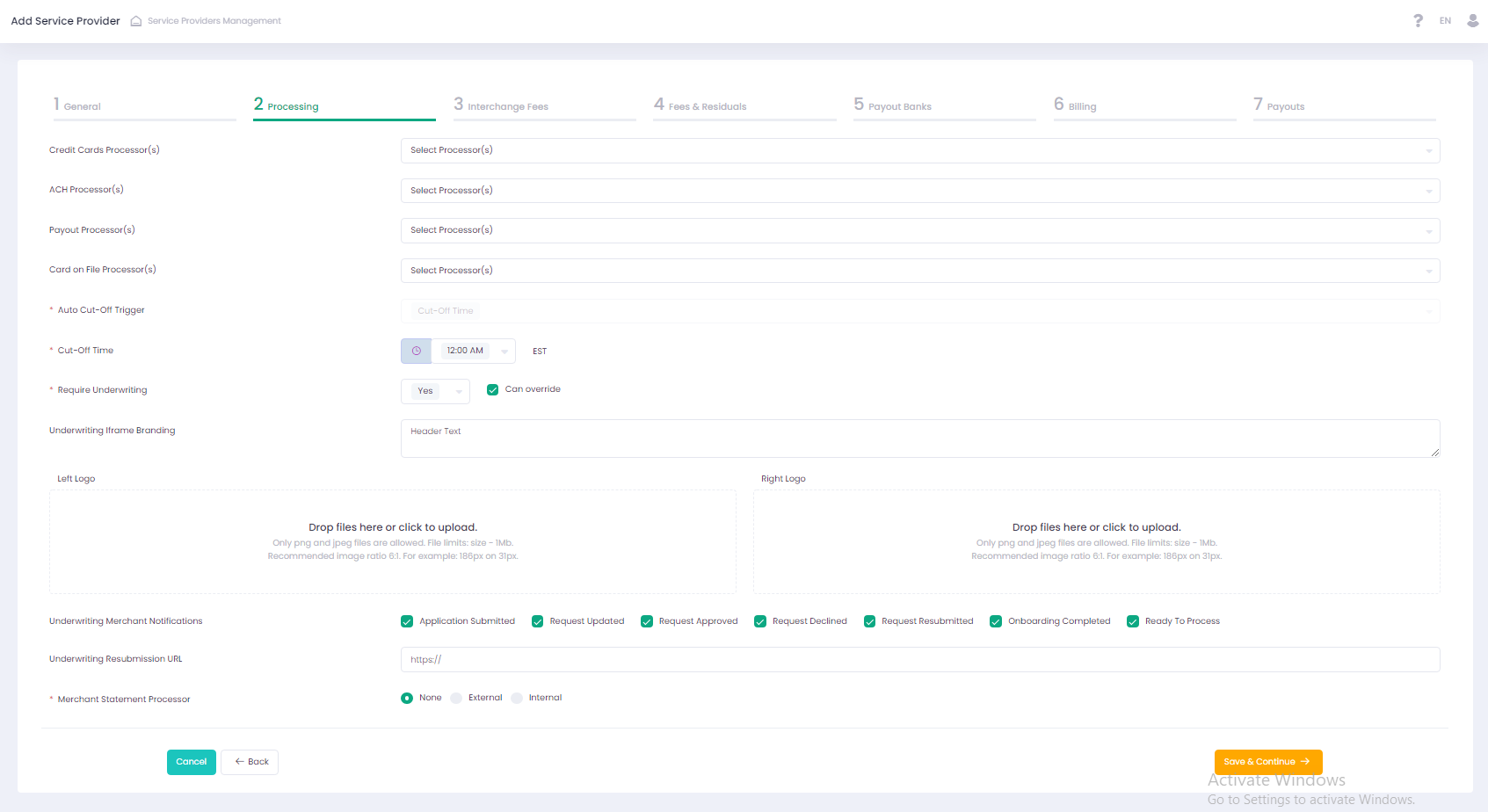Open the ACH Processor(s) dropdown
The height and width of the screenshot is (812, 1488).
[x=919, y=191]
